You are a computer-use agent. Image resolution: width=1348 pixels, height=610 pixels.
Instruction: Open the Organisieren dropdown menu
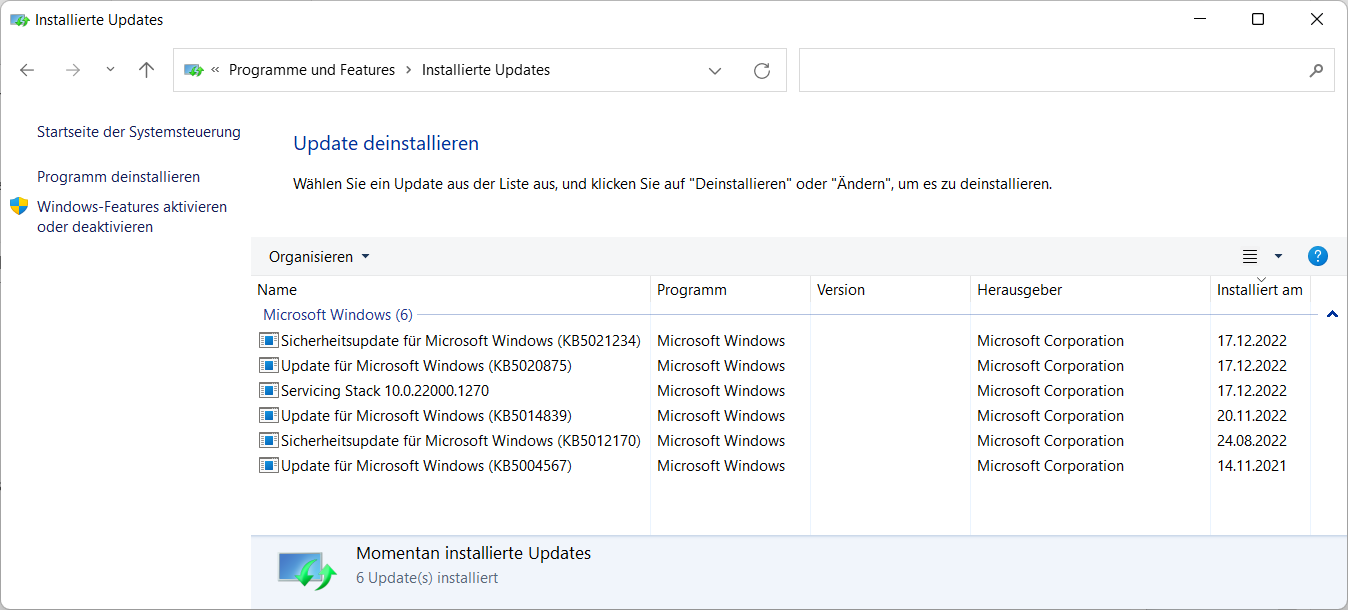coord(319,257)
